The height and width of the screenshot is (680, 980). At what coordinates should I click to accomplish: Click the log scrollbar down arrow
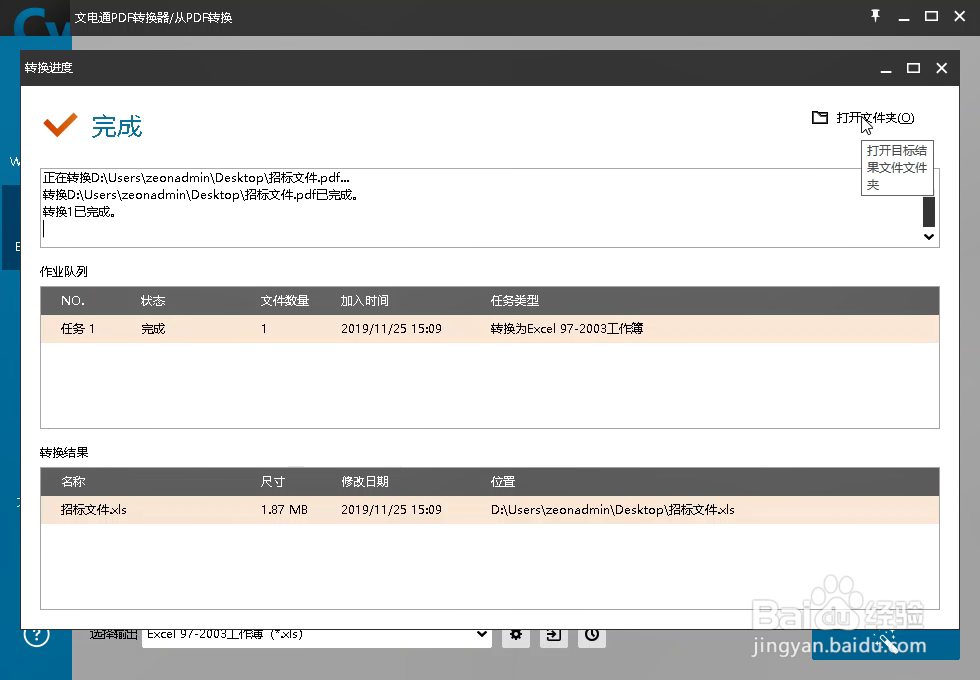coord(929,237)
